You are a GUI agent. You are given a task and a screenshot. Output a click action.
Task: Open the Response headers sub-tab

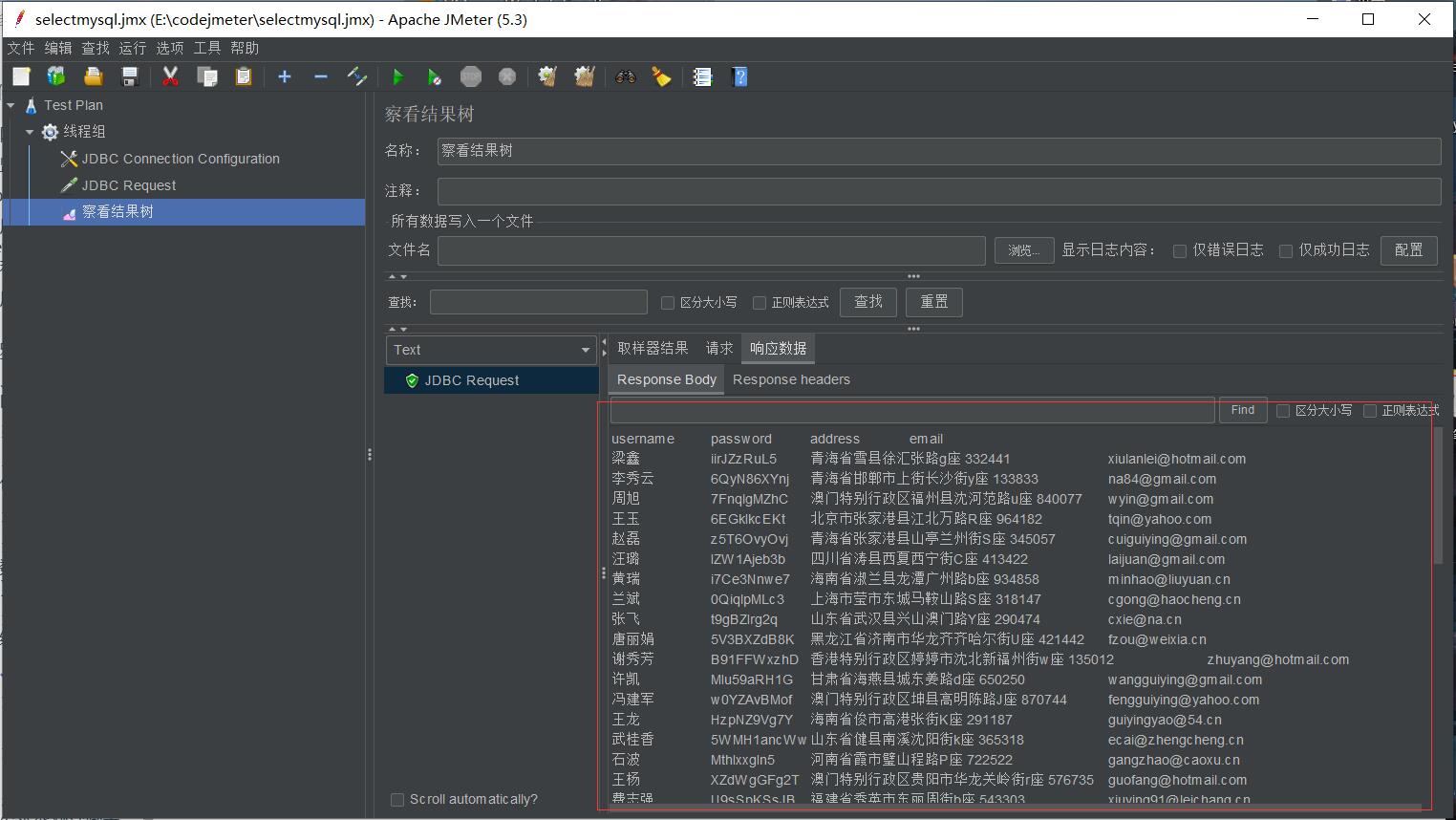pos(791,379)
